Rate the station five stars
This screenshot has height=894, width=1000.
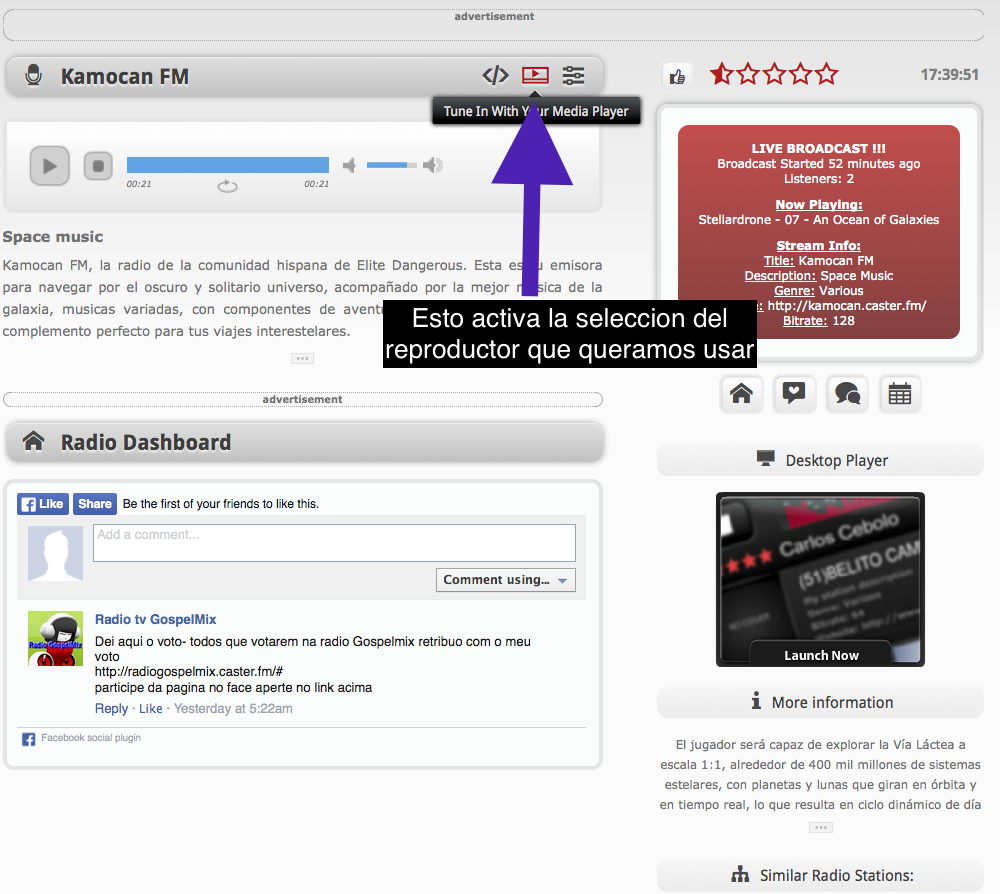pos(827,74)
